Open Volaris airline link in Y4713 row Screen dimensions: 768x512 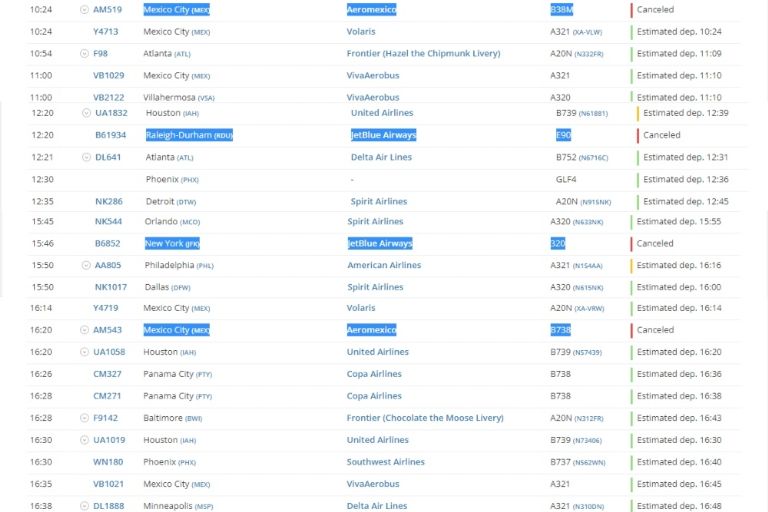tap(360, 31)
